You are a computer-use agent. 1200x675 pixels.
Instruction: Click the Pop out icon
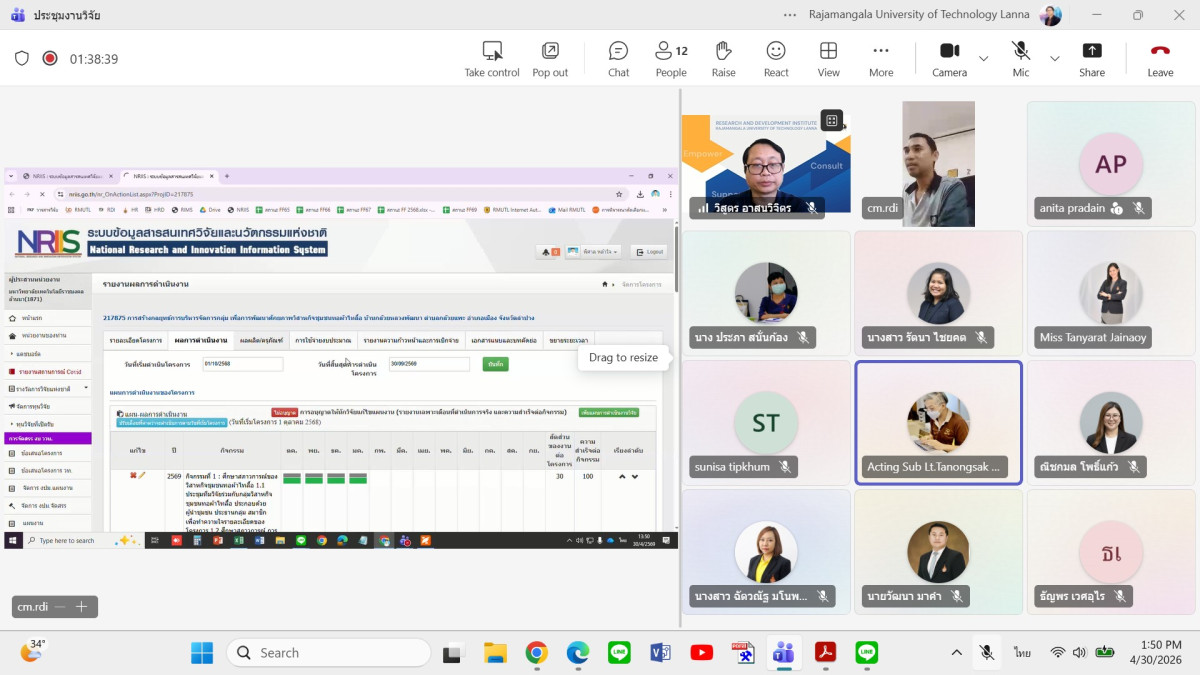[x=550, y=58]
